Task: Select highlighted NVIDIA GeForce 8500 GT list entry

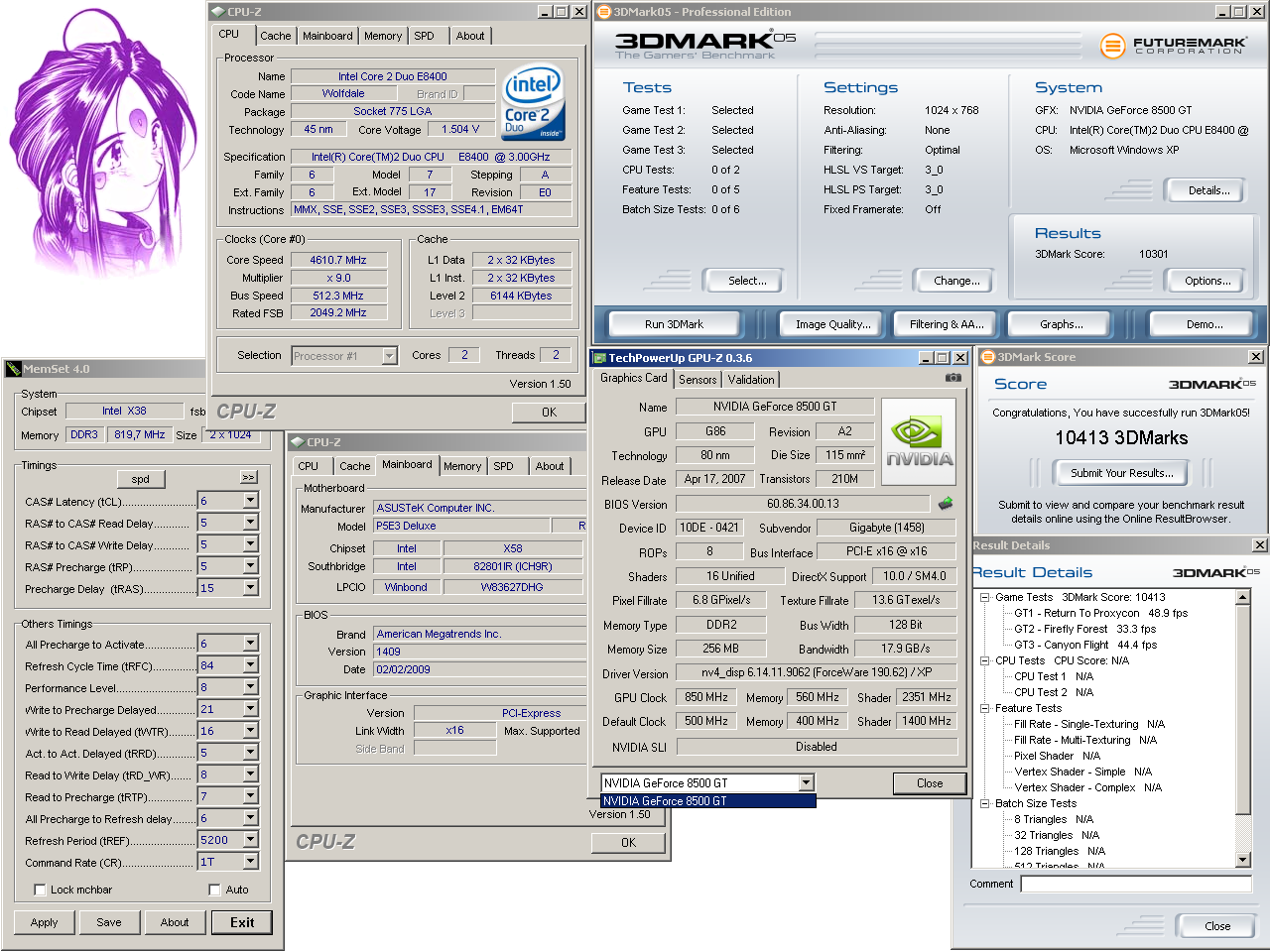Action: pos(707,800)
